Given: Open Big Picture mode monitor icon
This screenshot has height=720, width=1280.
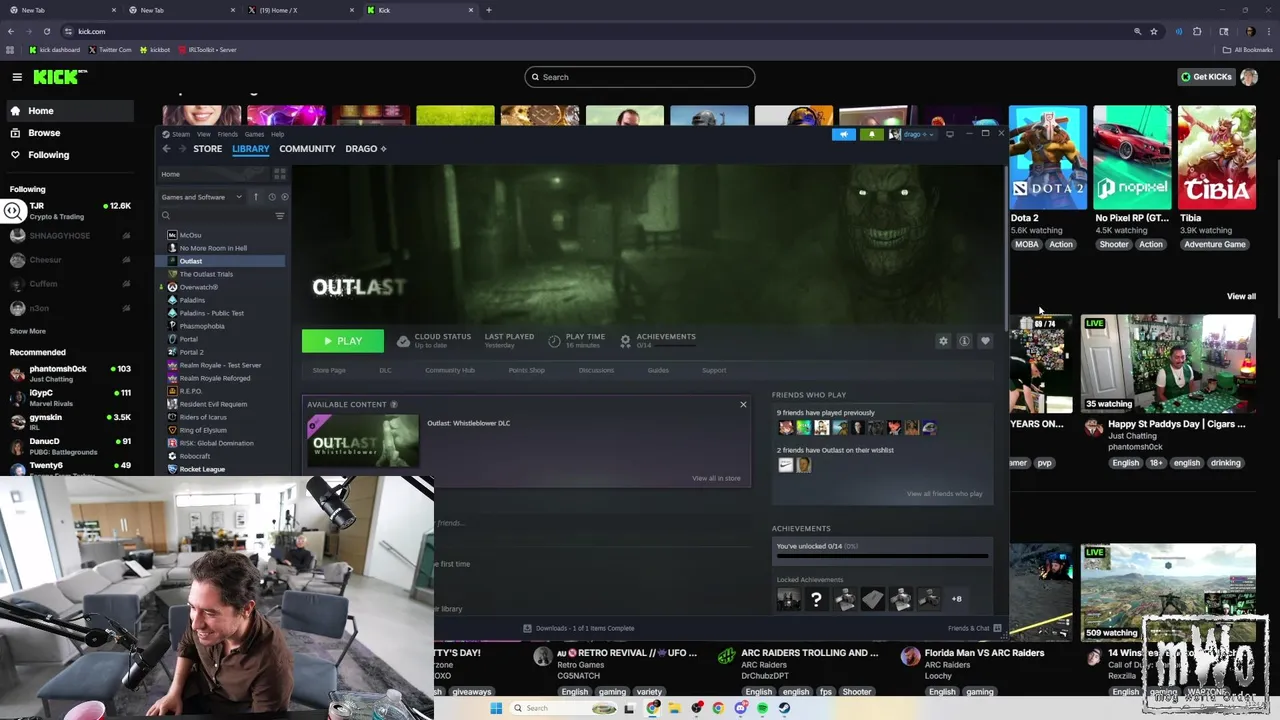Looking at the screenshot, I should tap(949, 134).
